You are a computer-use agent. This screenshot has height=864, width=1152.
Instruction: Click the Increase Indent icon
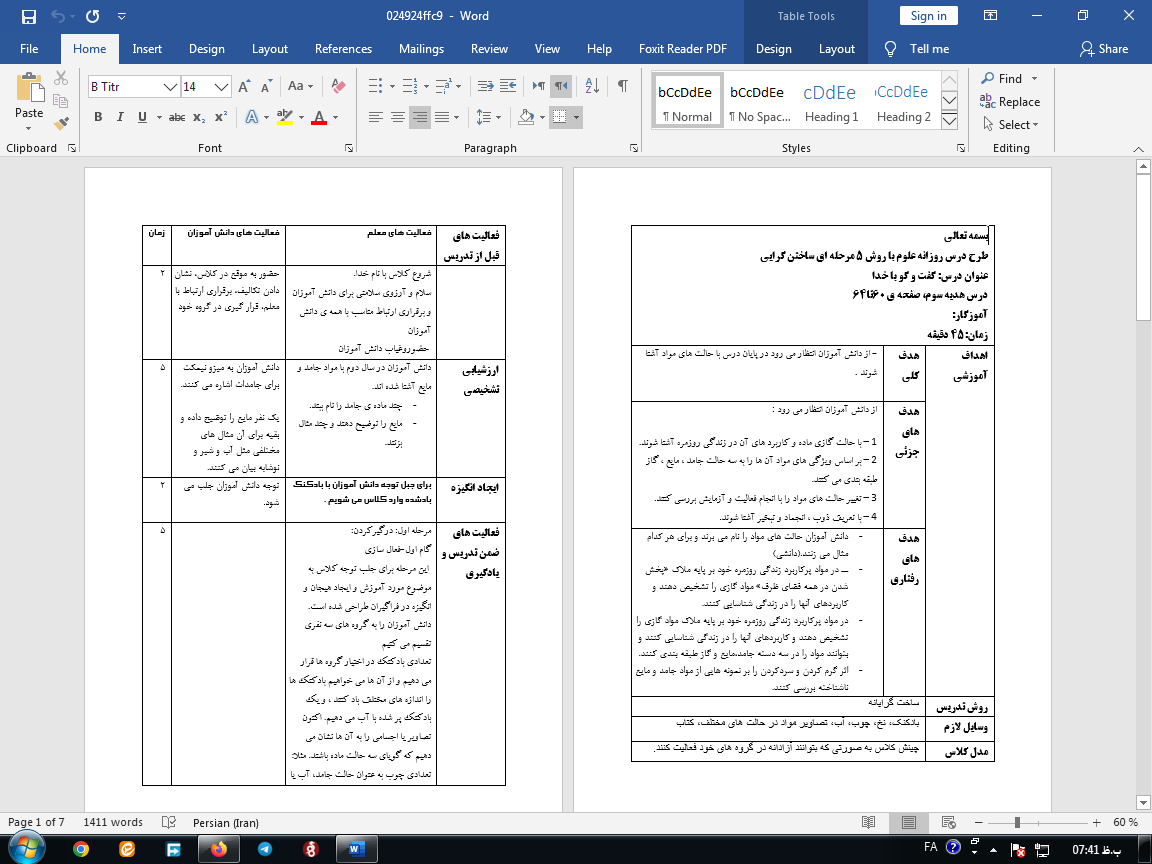tap(509, 86)
